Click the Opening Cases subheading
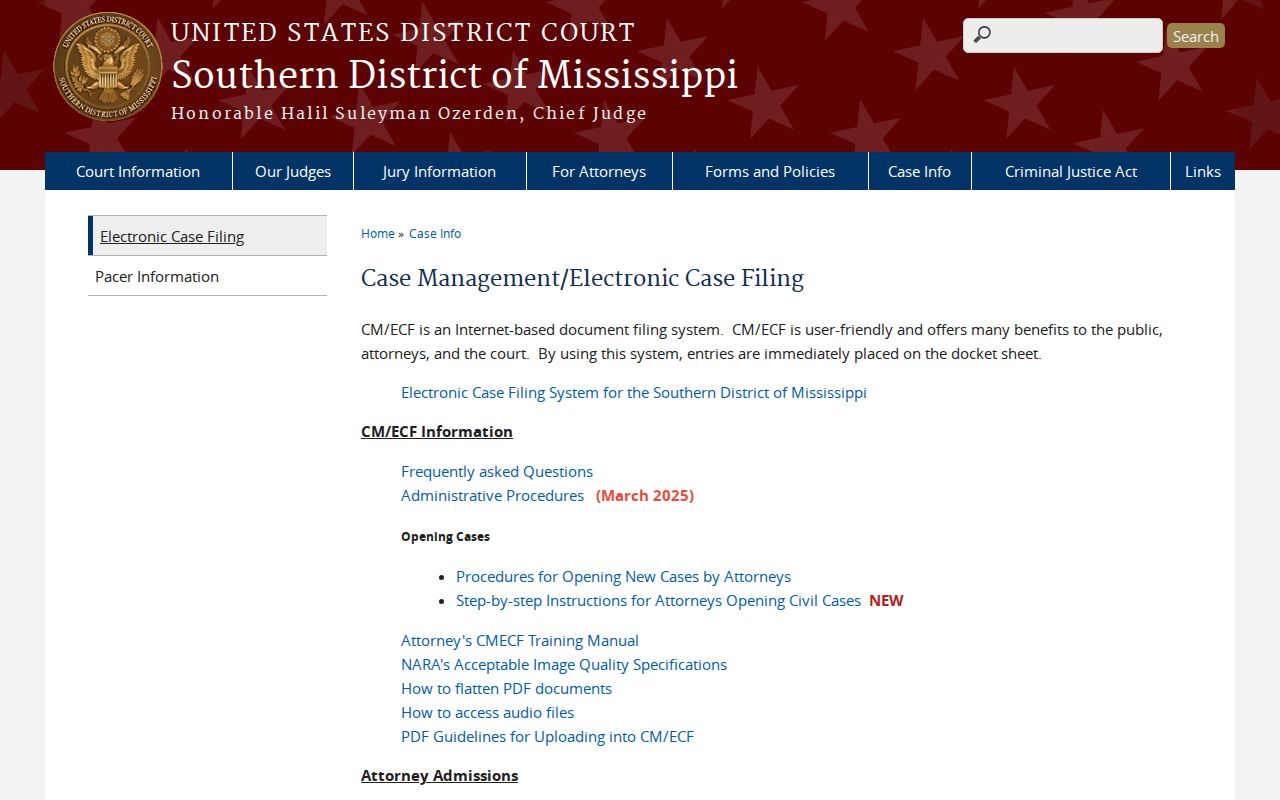Image resolution: width=1280 pixels, height=800 pixels. click(445, 536)
